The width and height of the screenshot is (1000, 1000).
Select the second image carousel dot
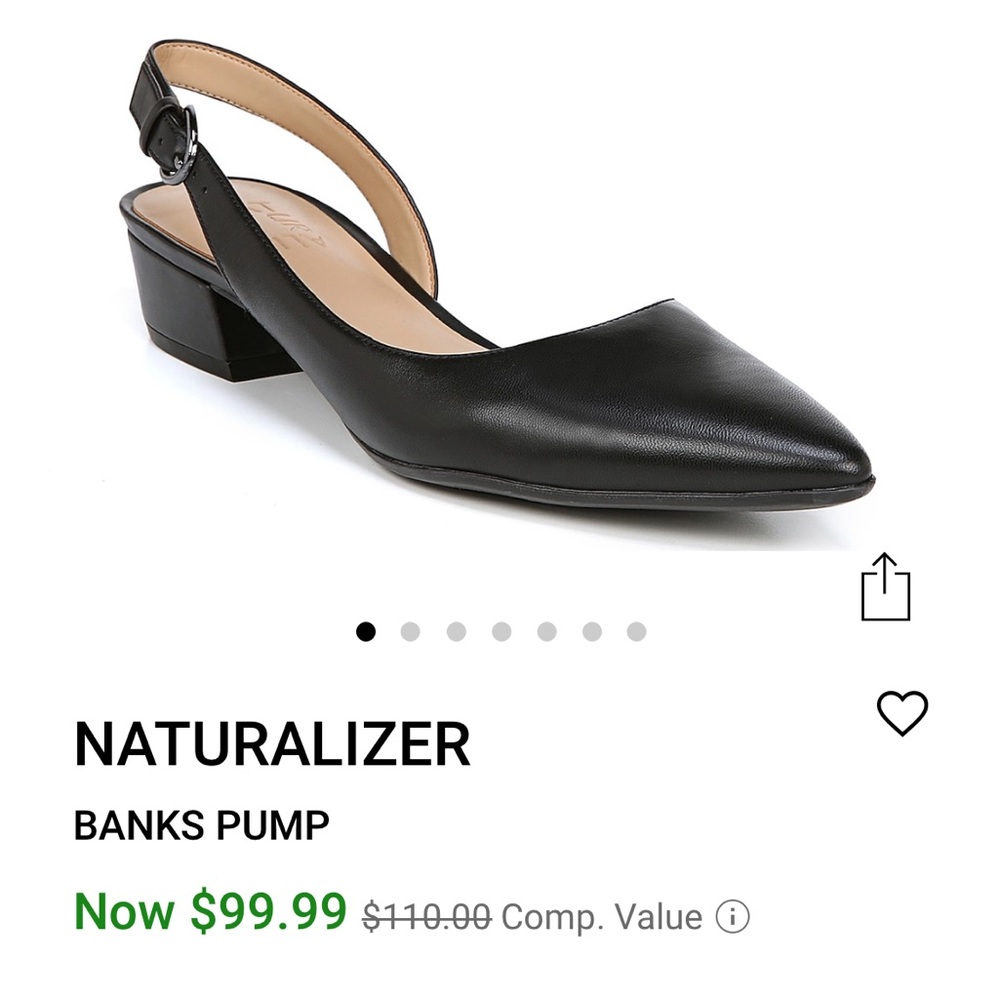[x=412, y=631]
